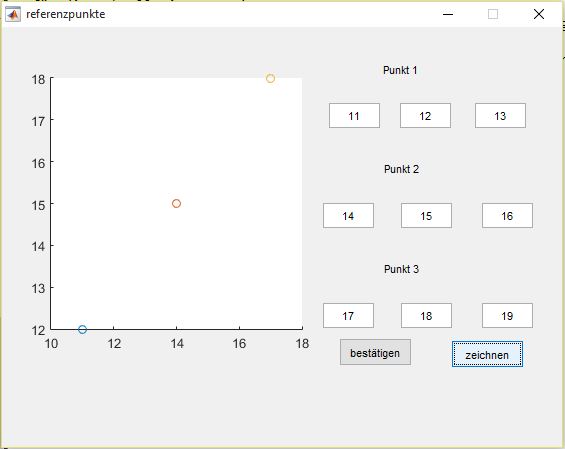Viewport: 565px width, 449px height.
Task: Click the Punkt 1 label
Action: [x=400, y=70]
